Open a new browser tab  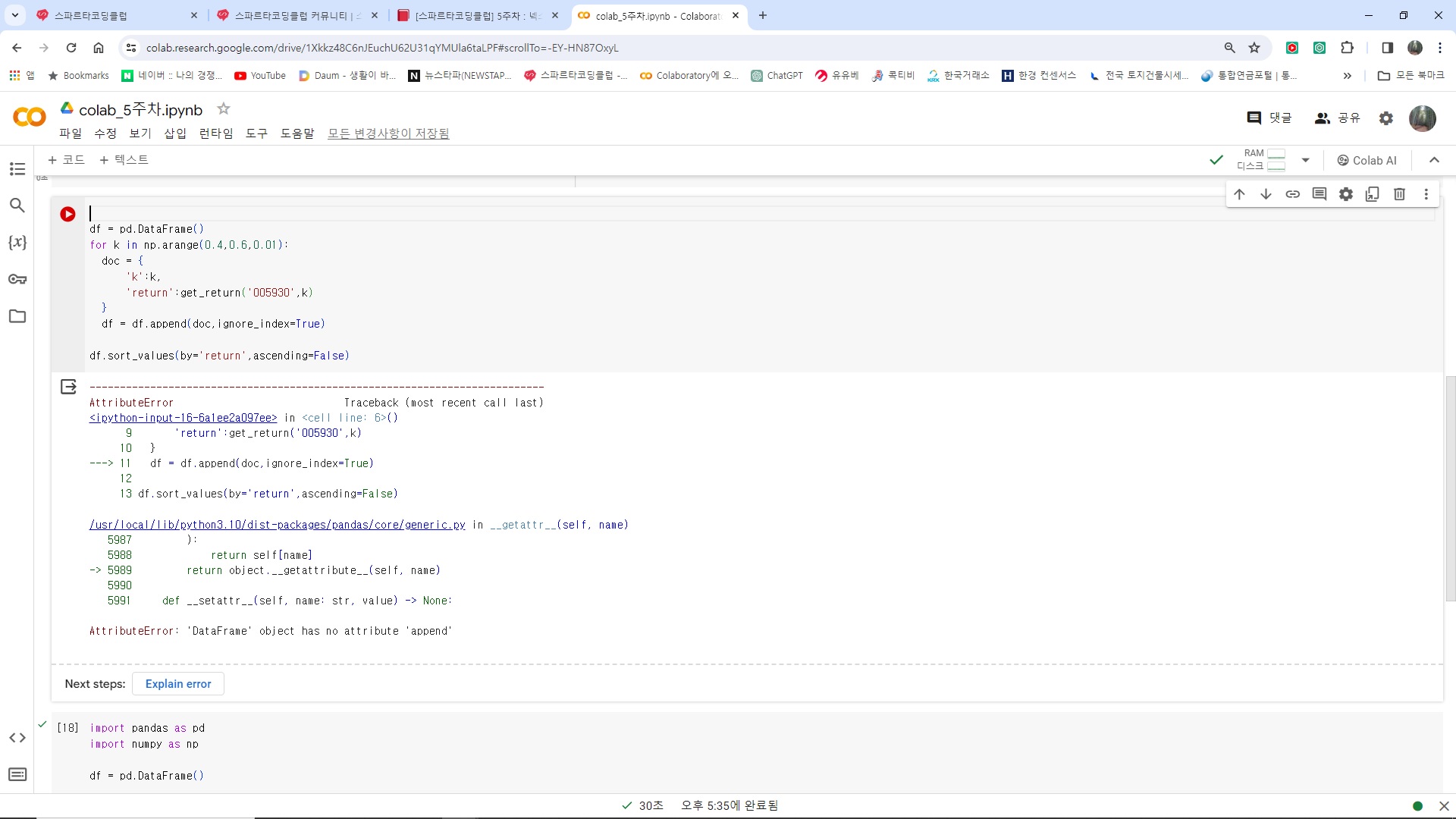763,15
